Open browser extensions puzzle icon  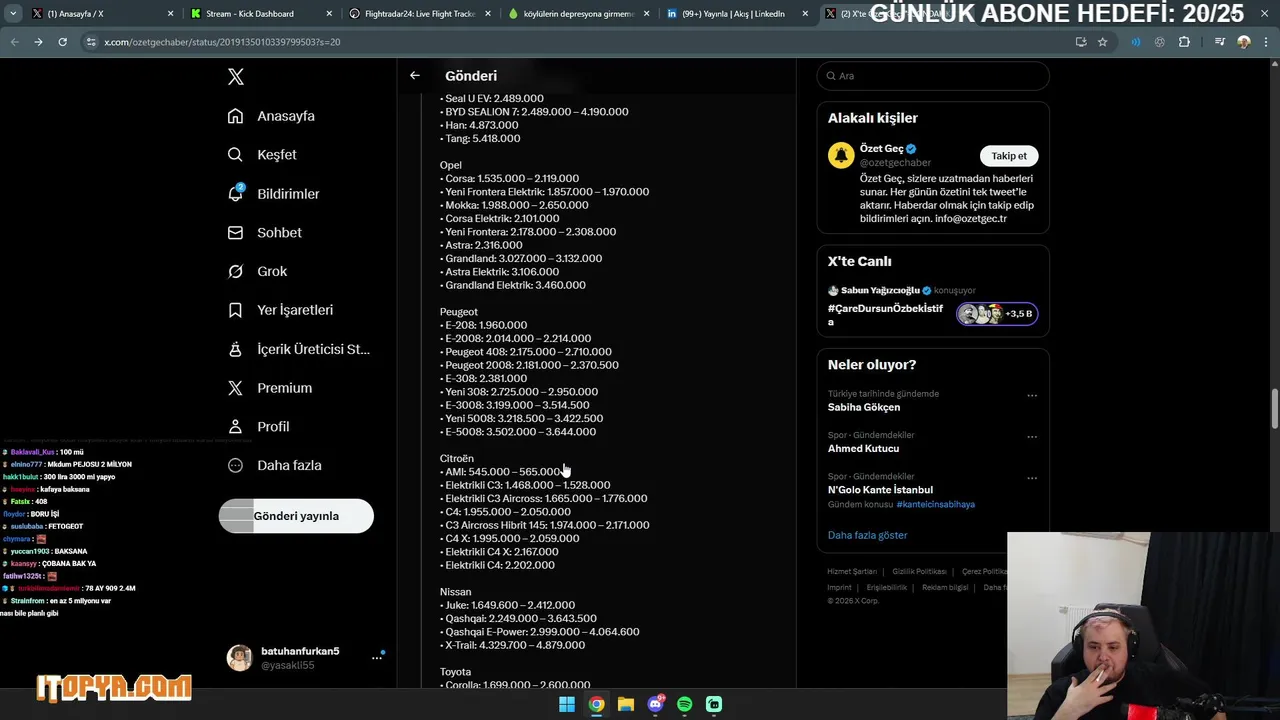pos(1184,42)
